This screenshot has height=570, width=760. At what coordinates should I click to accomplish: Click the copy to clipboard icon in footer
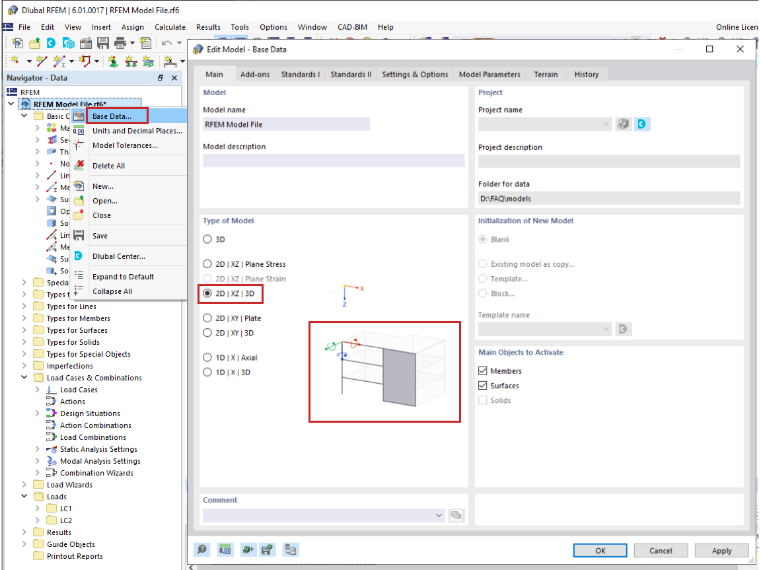point(290,550)
